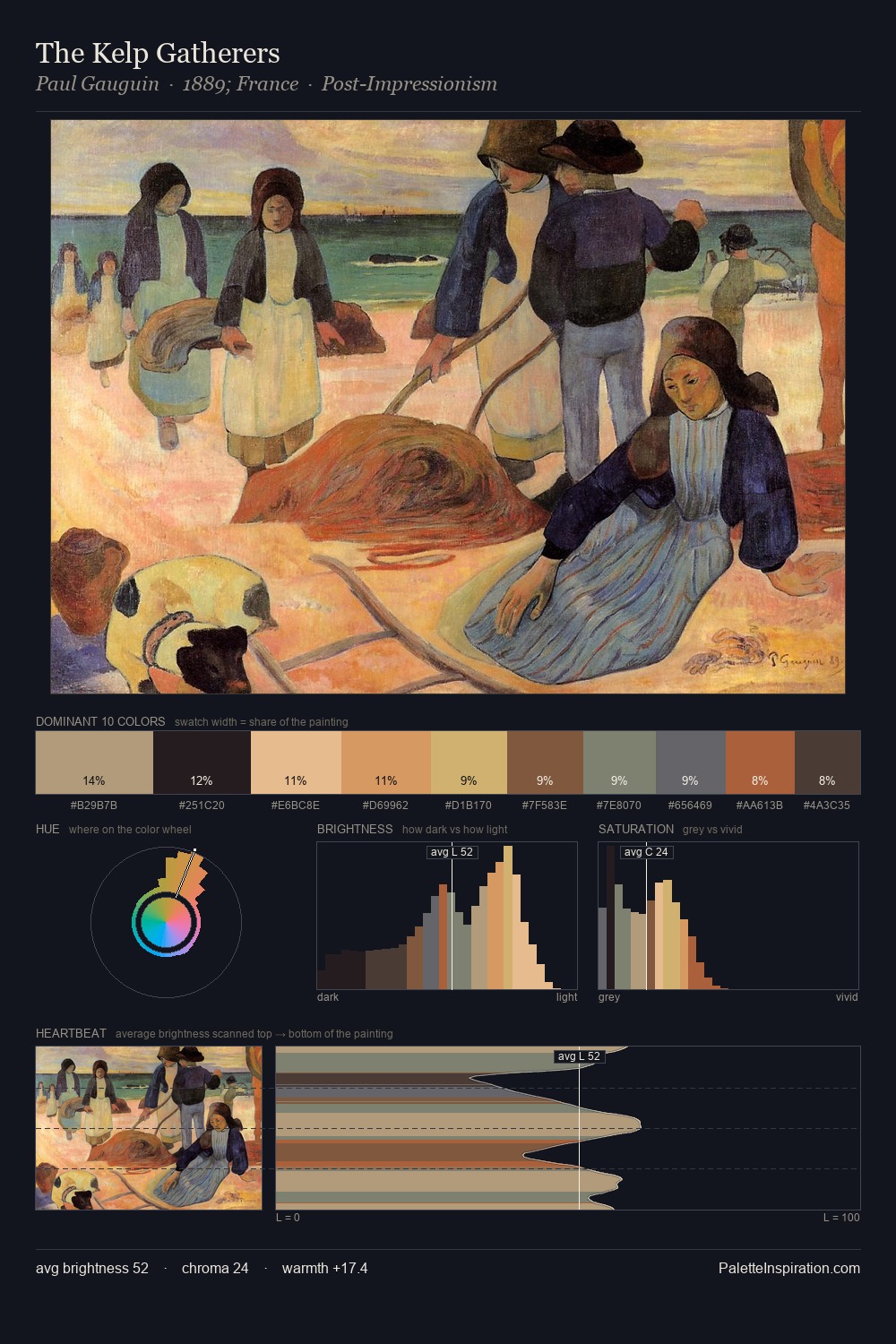The width and height of the screenshot is (896, 1344).
Task: Click 'swatch width = share of the painting' caption
Action: click(x=262, y=722)
